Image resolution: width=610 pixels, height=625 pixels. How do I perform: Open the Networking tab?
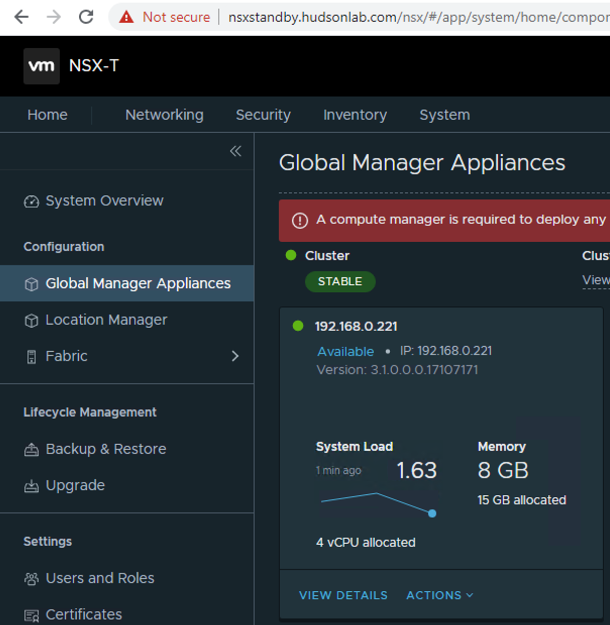[x=164, y=115]
